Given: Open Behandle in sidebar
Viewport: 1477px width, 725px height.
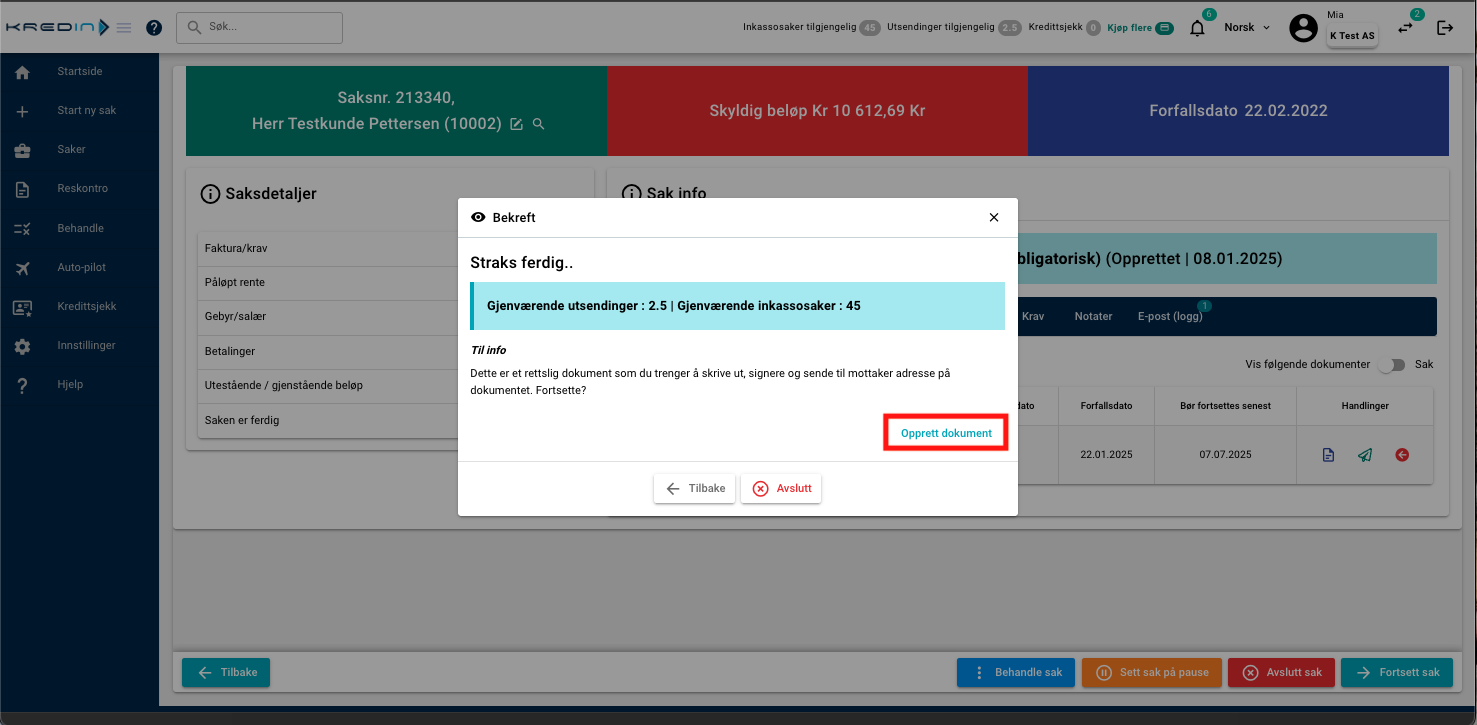Looking at the screenshot, I should pyautogui.click(x=81, y=228).
